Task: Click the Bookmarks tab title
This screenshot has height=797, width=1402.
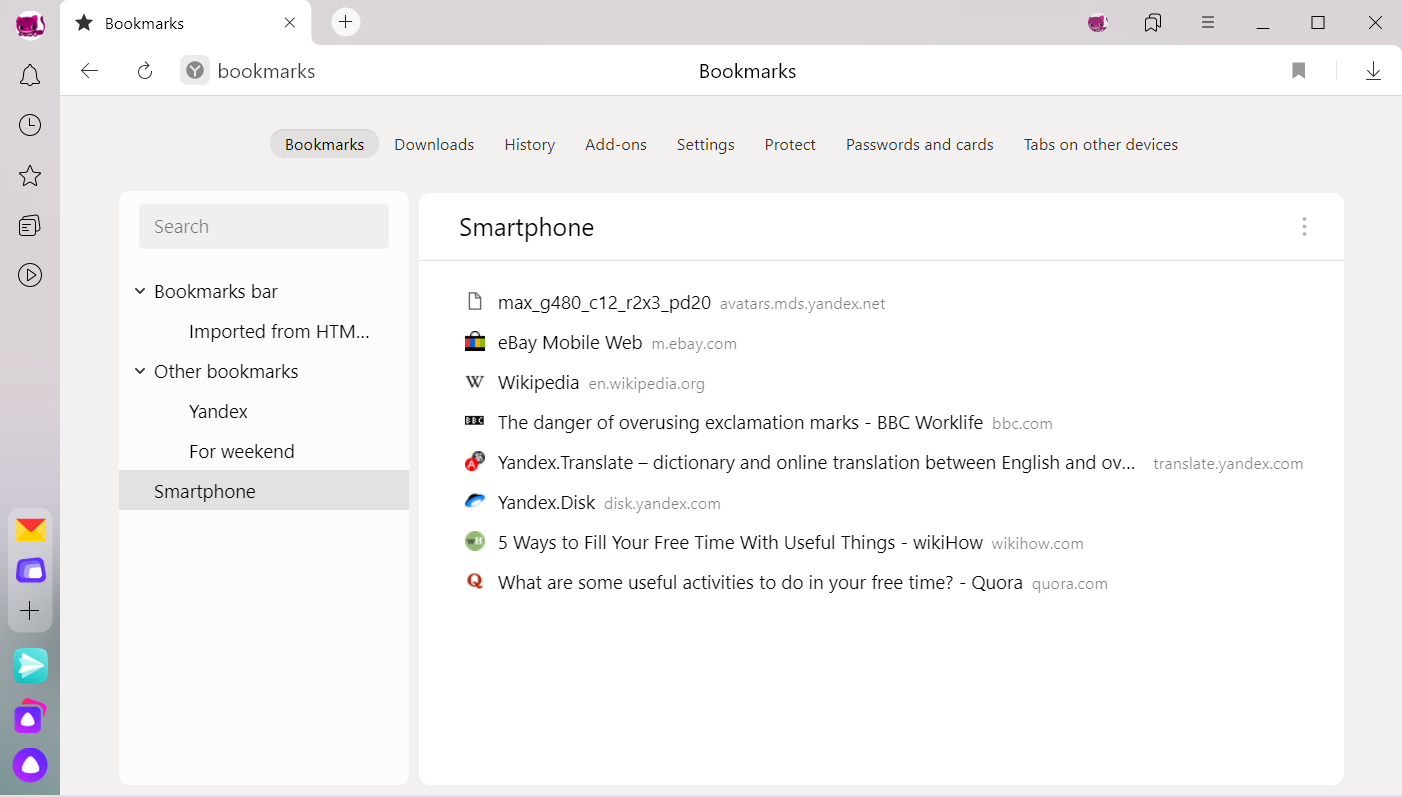Action: [144, 23]
